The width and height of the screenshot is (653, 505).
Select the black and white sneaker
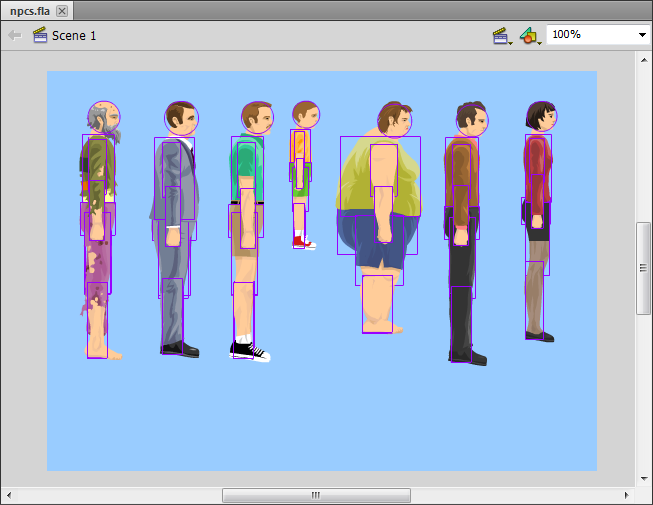point(249,352)
